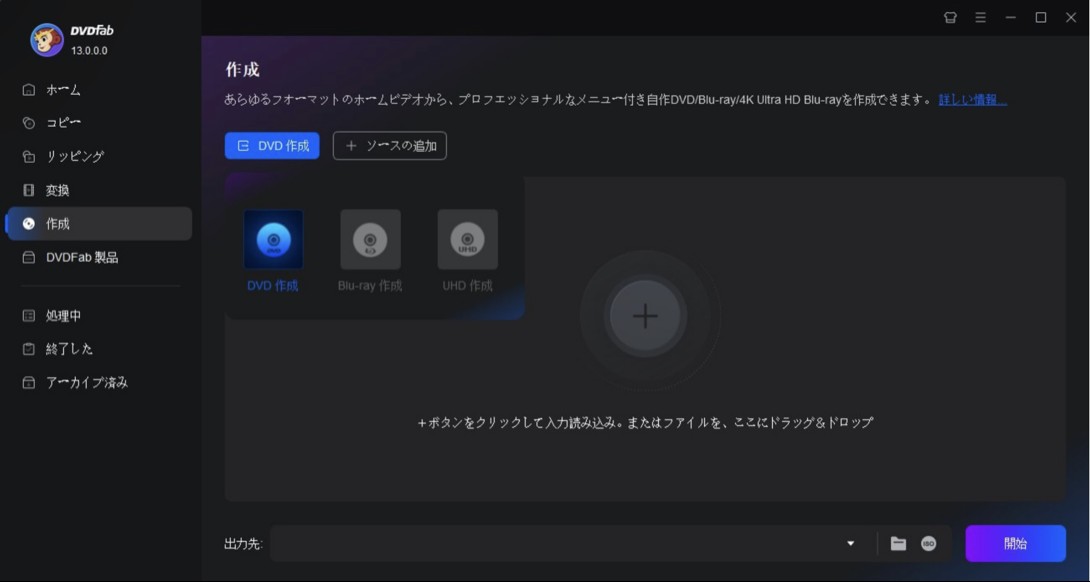Screen dimensions: 1090x582
Task: Show the 処理中 task list
Action: [x=99, y=316]
